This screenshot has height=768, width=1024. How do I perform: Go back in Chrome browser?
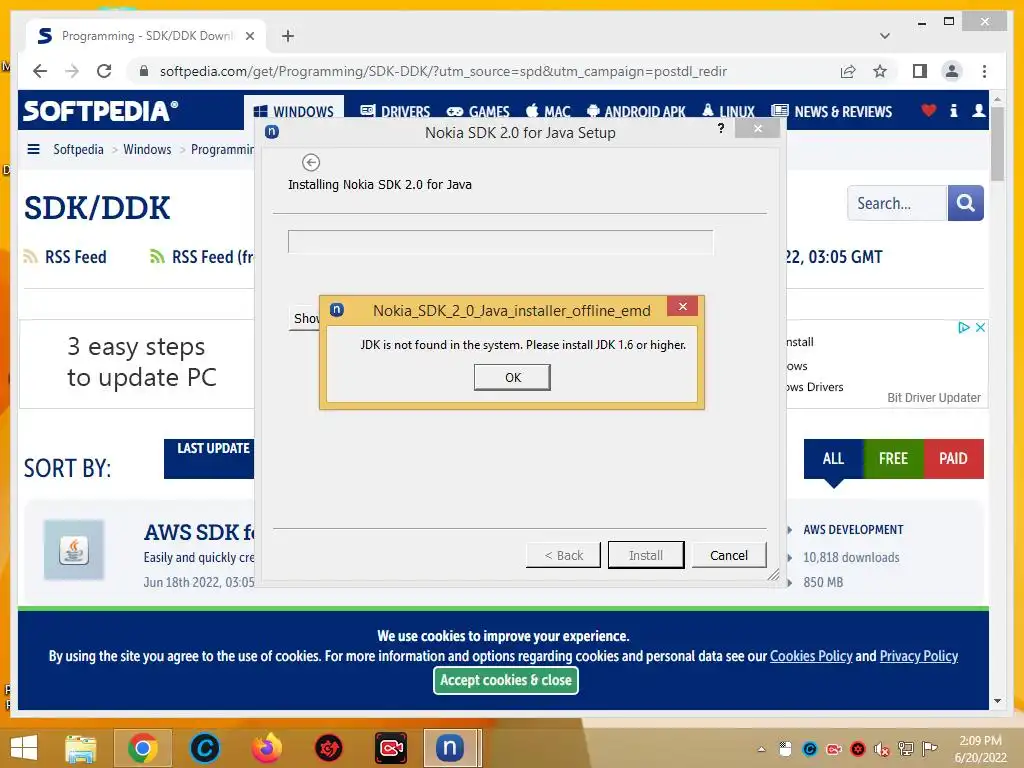(x=40, y=71)
